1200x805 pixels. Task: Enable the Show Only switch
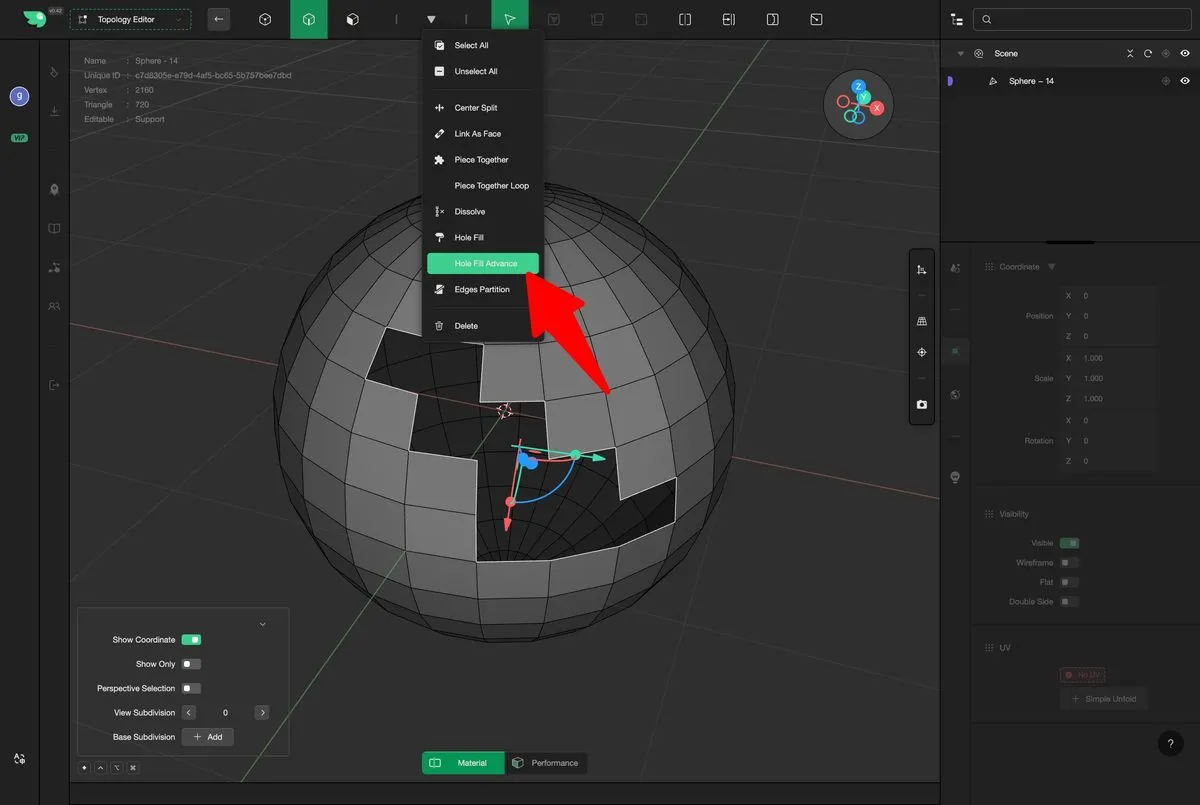pos(191,664)
